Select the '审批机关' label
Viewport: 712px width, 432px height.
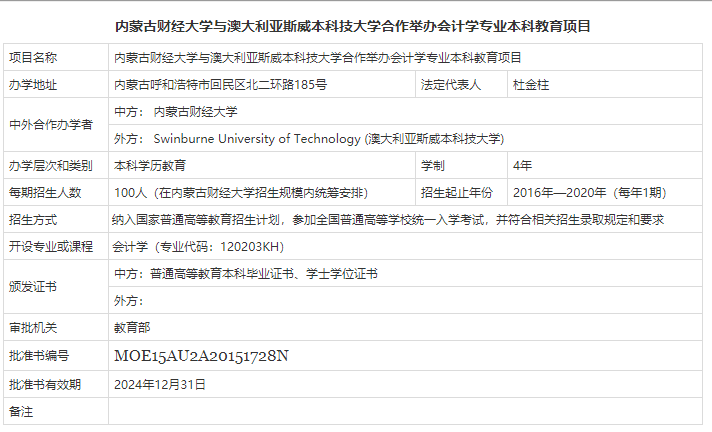pos(33,328)
